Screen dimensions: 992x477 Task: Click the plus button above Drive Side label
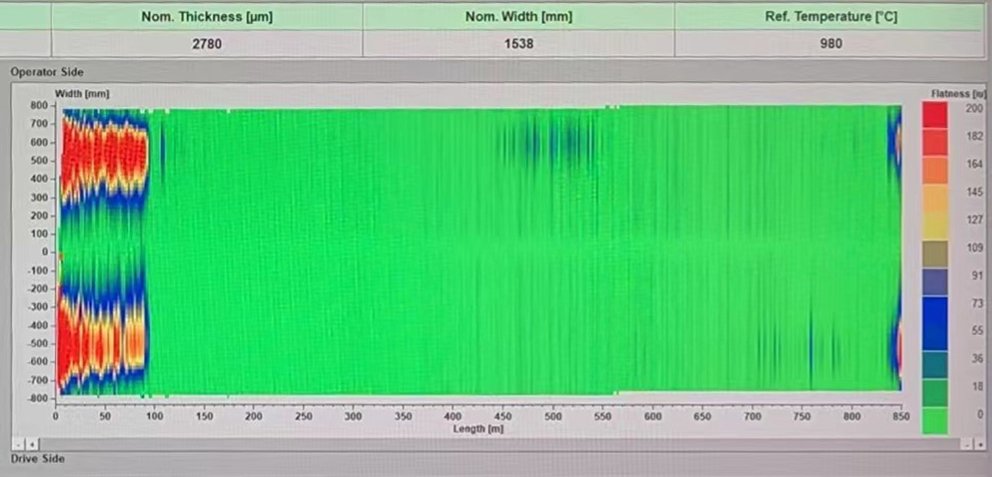(x=32, y=442)
